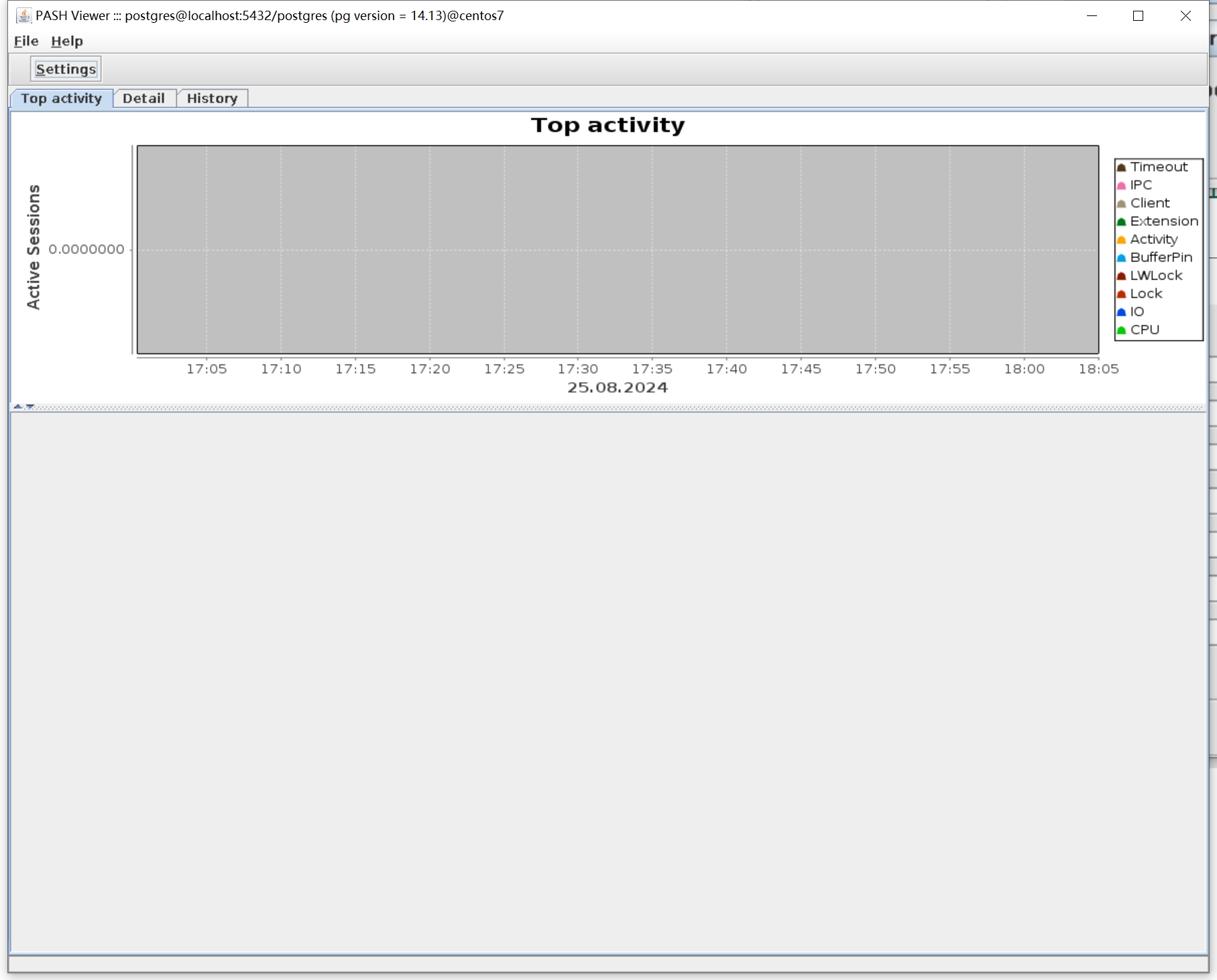This screenshot has height=980, width=1217.
Task: Click the LWLock legend swatch
Action: tap(1121, 276)
